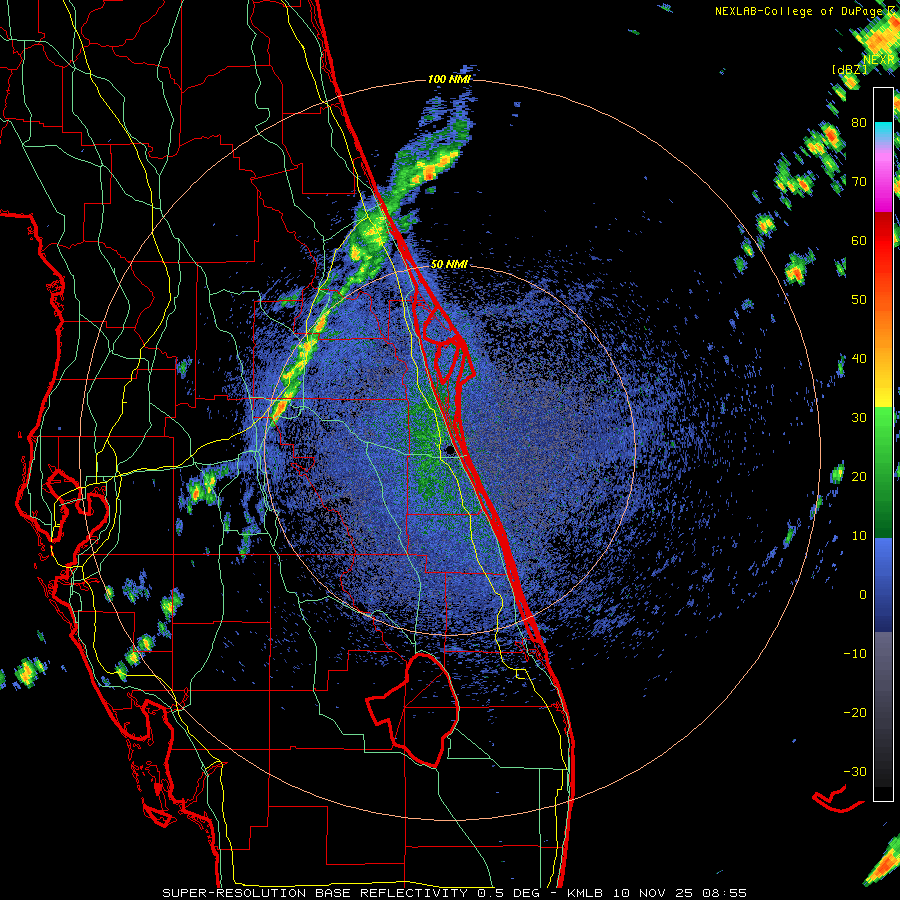The image size is (900, 900).
Task: Click the "08:55" timestamp in the caption
Action: (x=726, y=893)
